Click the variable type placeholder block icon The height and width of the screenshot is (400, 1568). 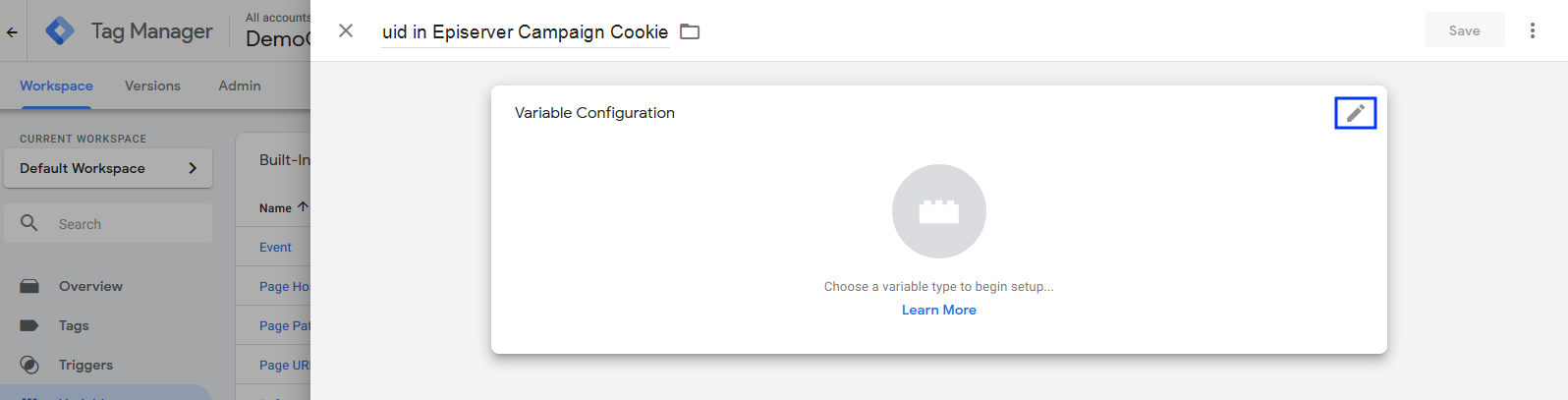[938, 211]
